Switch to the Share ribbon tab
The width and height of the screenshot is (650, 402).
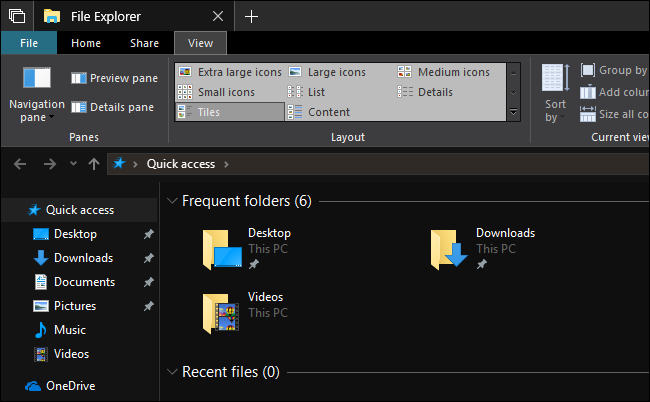pos(144,43)
